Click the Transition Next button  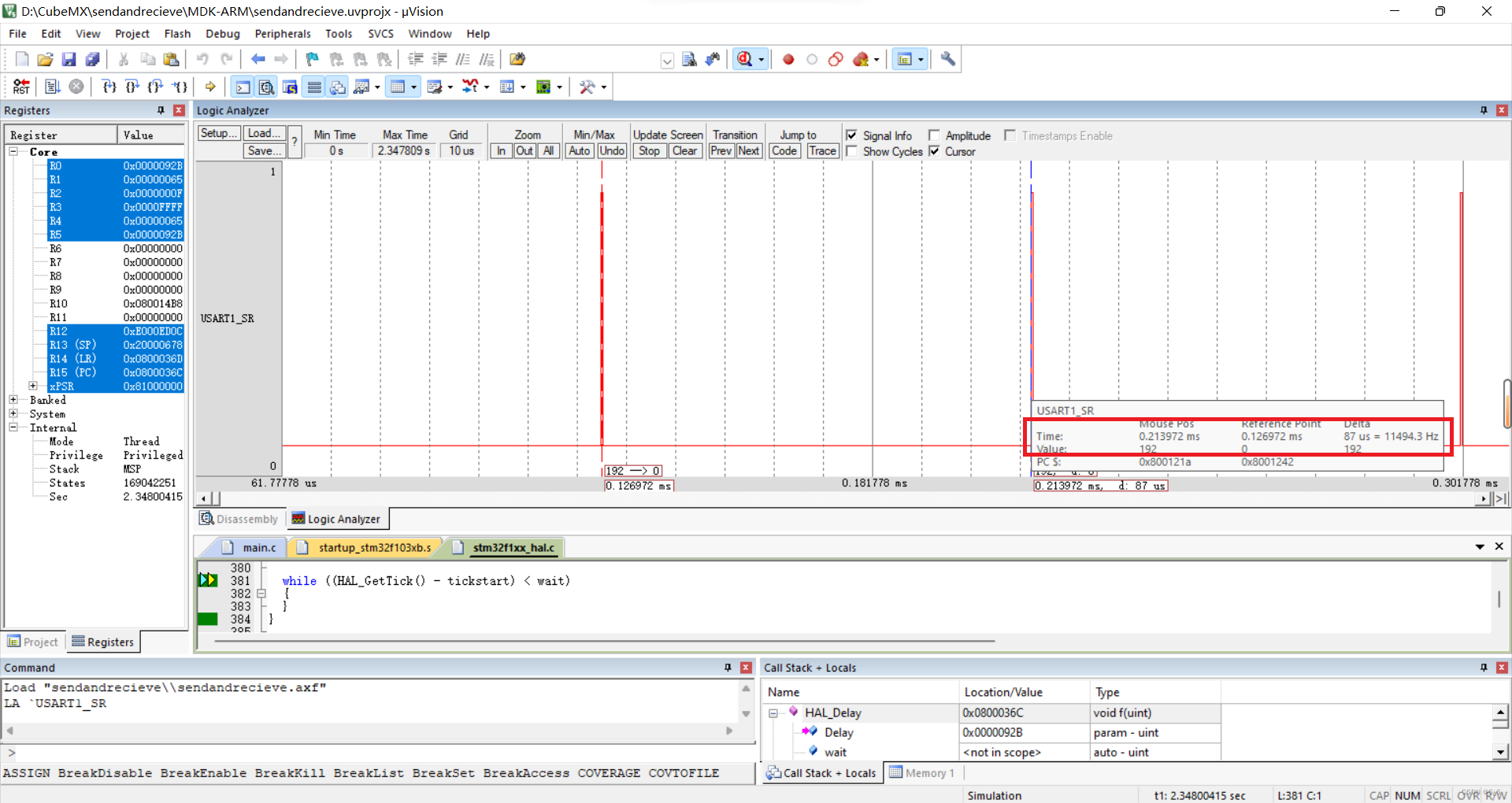click(x=749, y=151)
